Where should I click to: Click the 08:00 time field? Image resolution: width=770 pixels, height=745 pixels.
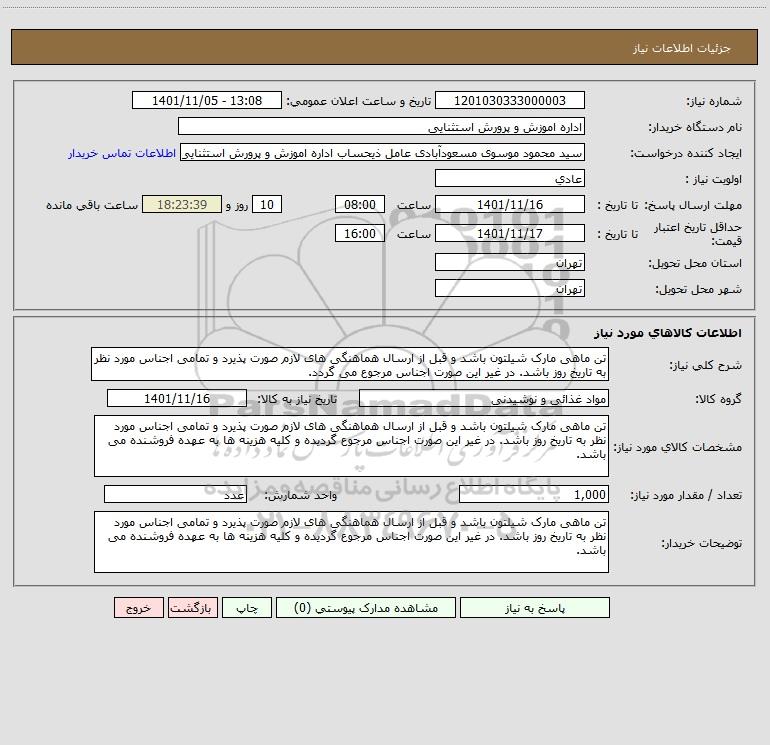(359, 204)
